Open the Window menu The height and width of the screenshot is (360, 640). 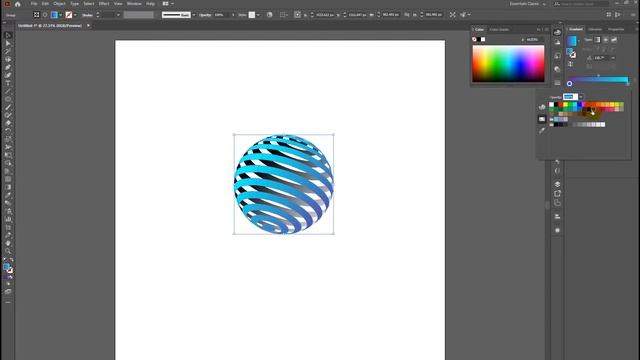click(x=134, y=4)
